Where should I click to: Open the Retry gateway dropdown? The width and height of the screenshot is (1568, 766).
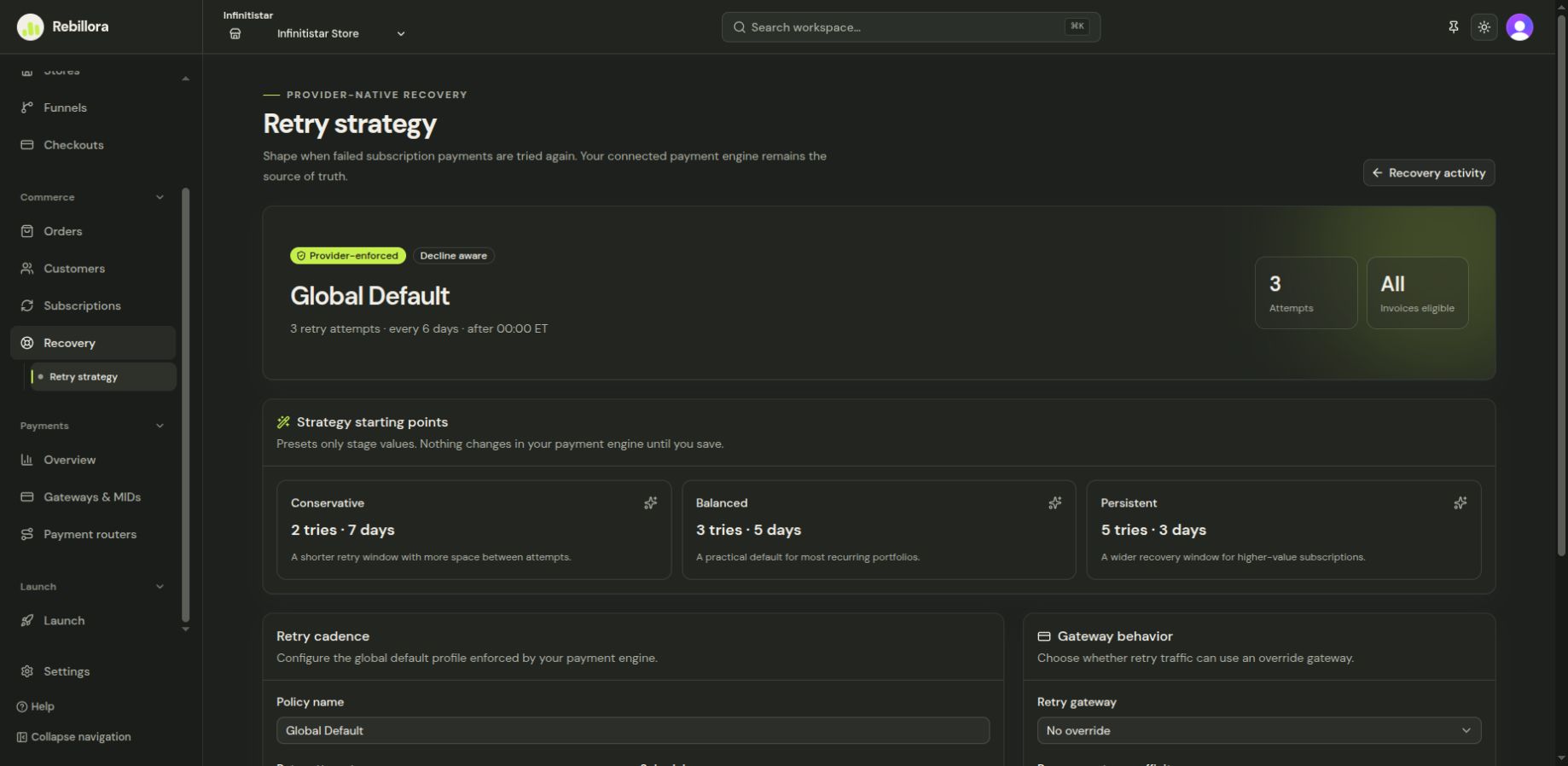1259,730
